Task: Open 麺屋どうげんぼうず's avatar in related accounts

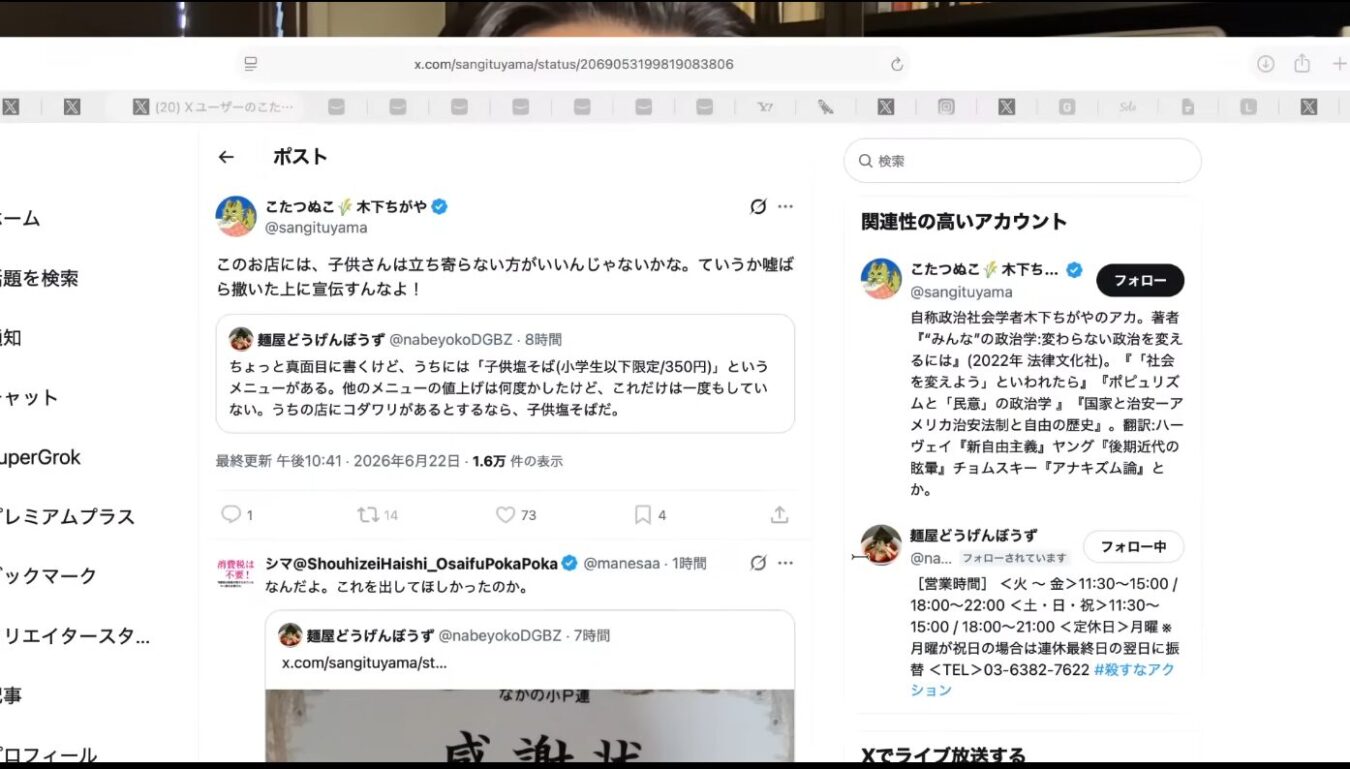Action: point(881,545)
